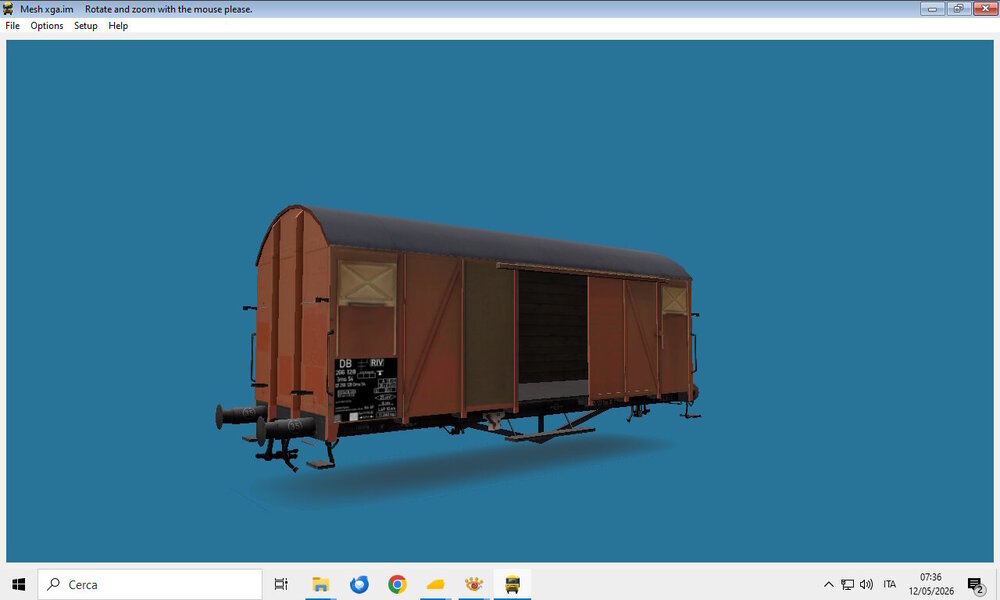Open the notification center with 2 alerts
Viewport: 1000px width, 600px height.
coord(976,585)
